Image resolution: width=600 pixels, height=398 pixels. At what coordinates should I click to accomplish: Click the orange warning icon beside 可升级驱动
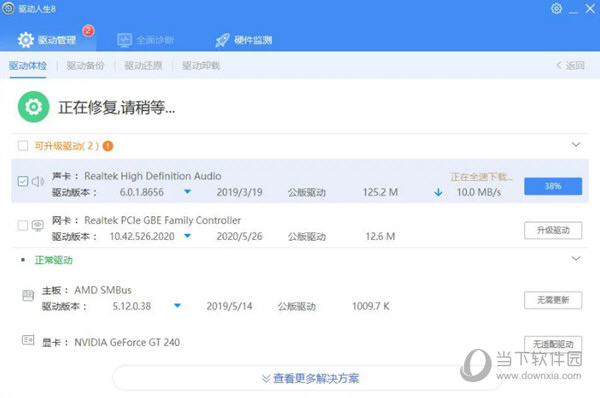pos(108,146)
